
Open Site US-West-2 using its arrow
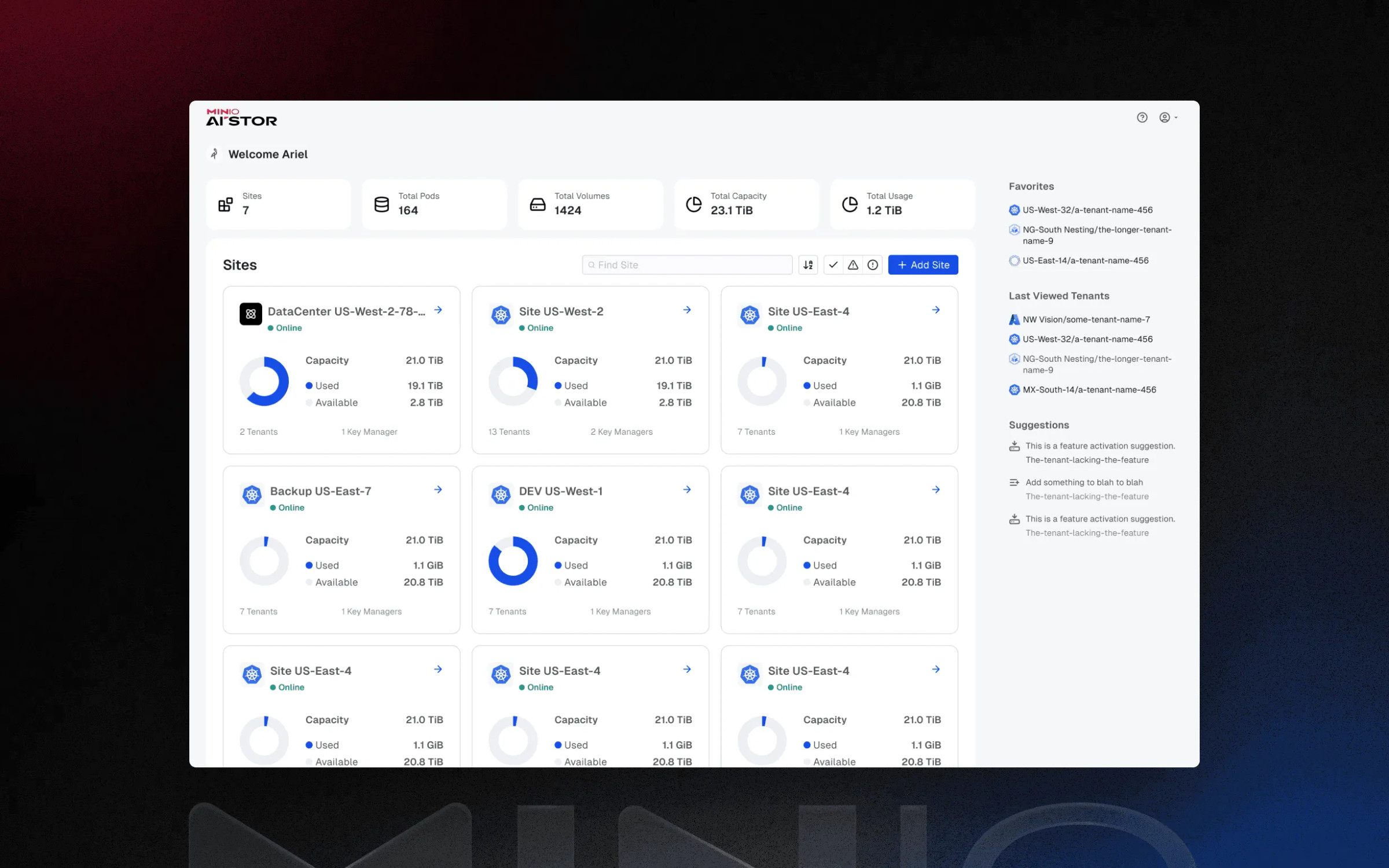687,310
